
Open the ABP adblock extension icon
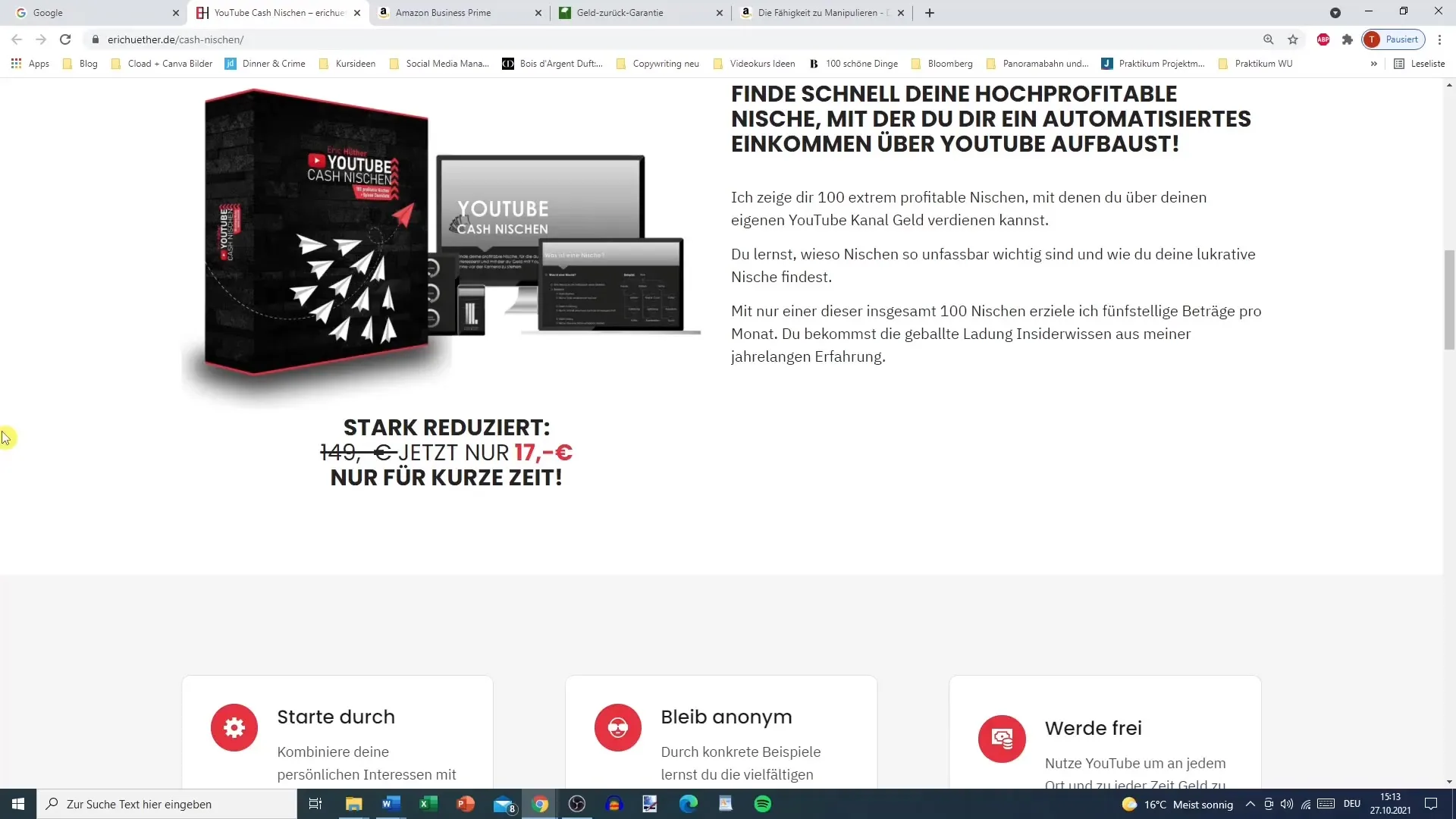(x=1323, y=39)
